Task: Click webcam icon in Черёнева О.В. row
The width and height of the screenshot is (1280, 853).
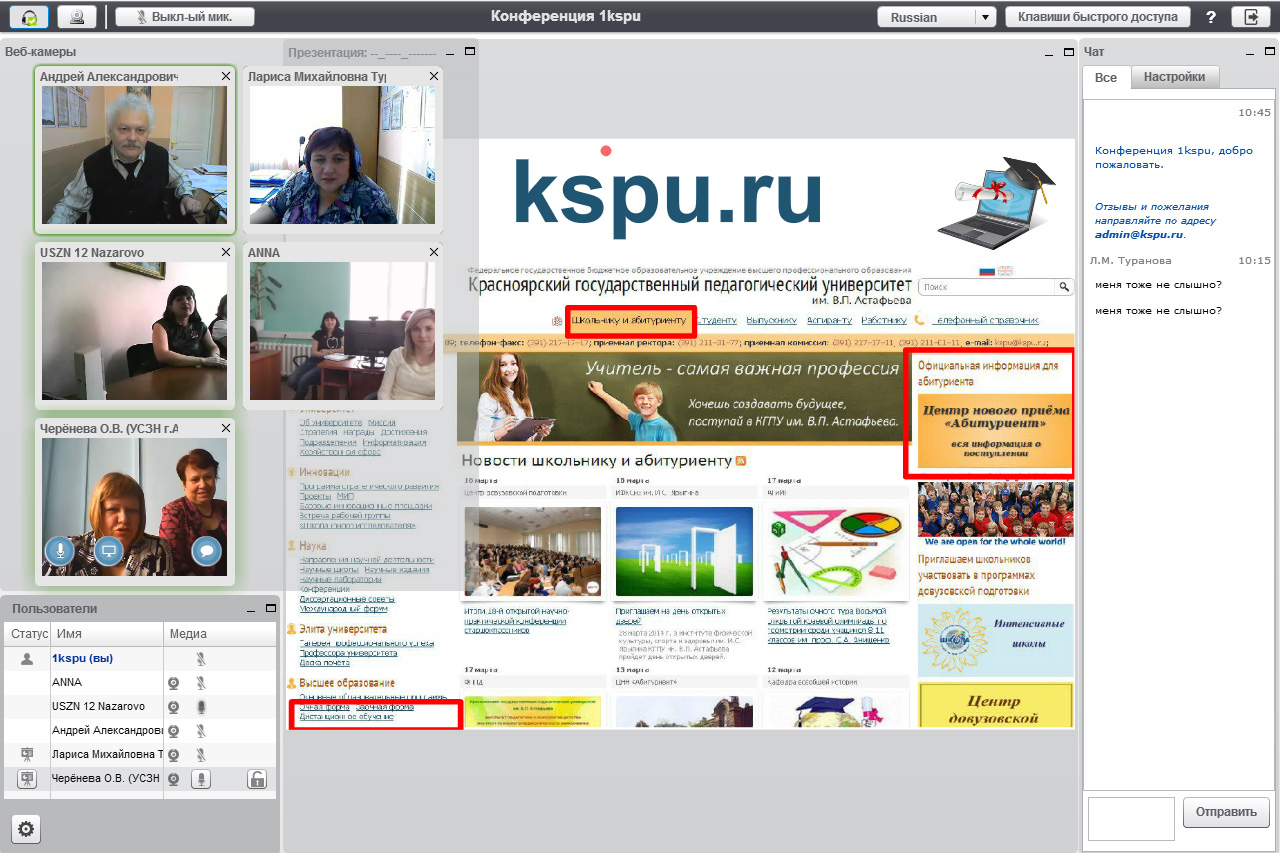Action: [x=173, y=780]
